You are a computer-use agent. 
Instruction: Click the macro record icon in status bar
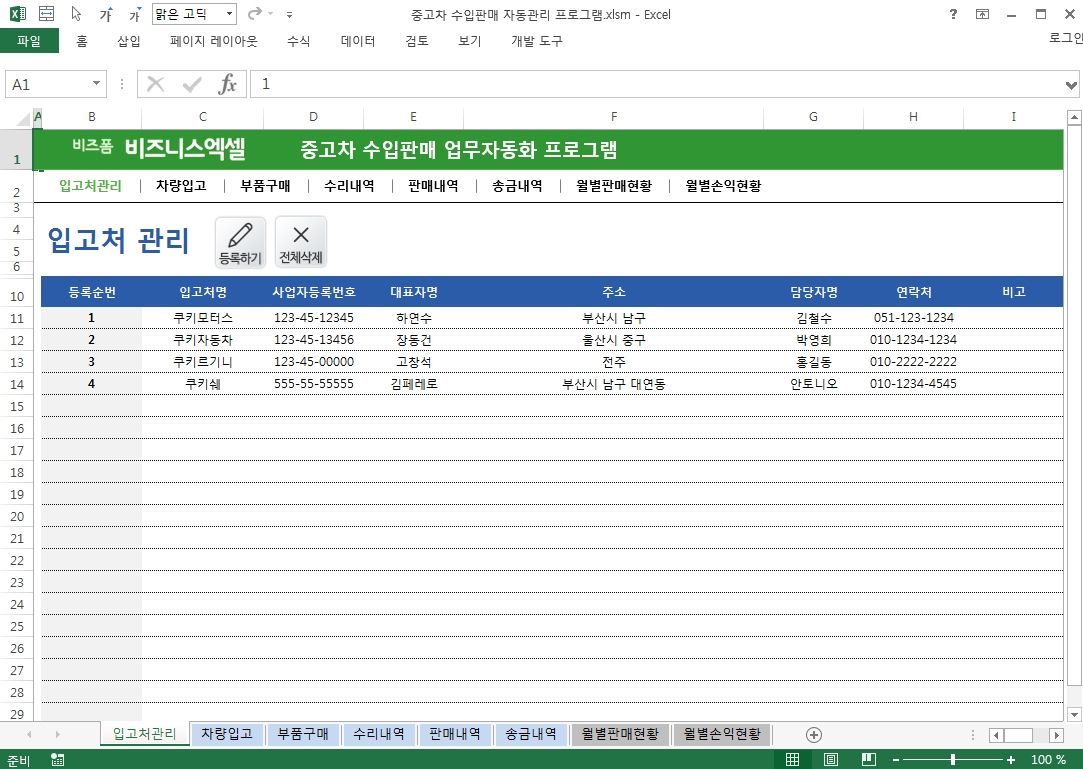[57, 760]
